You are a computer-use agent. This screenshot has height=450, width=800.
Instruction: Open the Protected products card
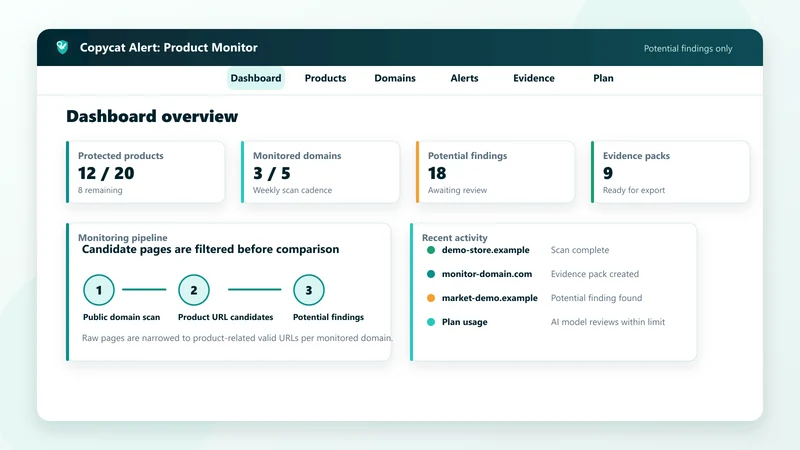pos(145,172)
